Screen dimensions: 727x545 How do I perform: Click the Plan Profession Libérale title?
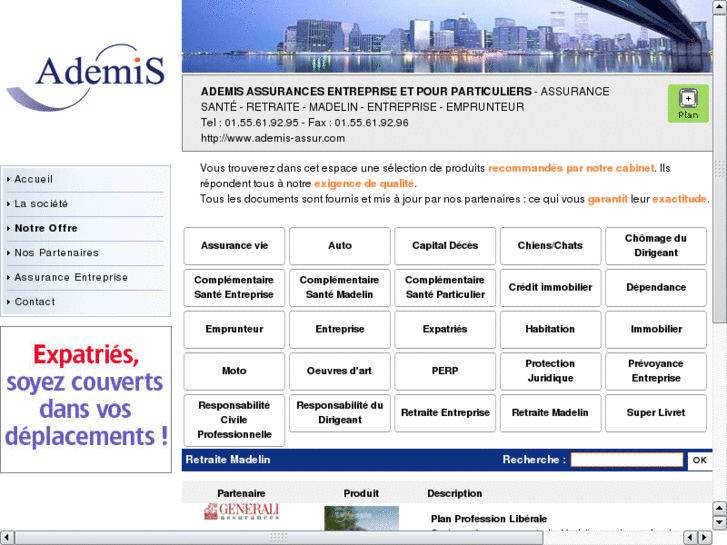pos(489,519)
